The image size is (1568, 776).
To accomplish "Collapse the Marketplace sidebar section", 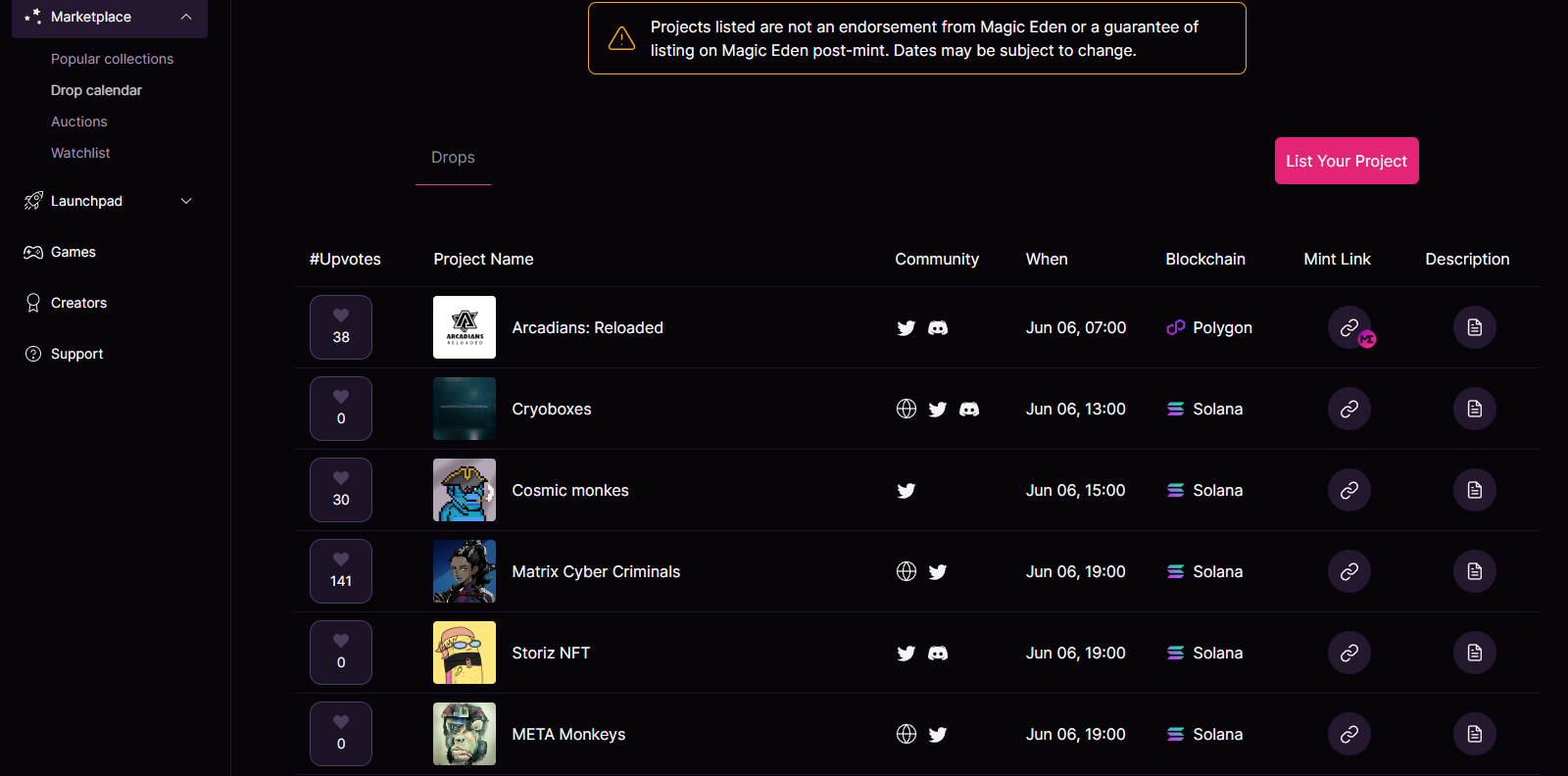I will (x=186, y=17).
